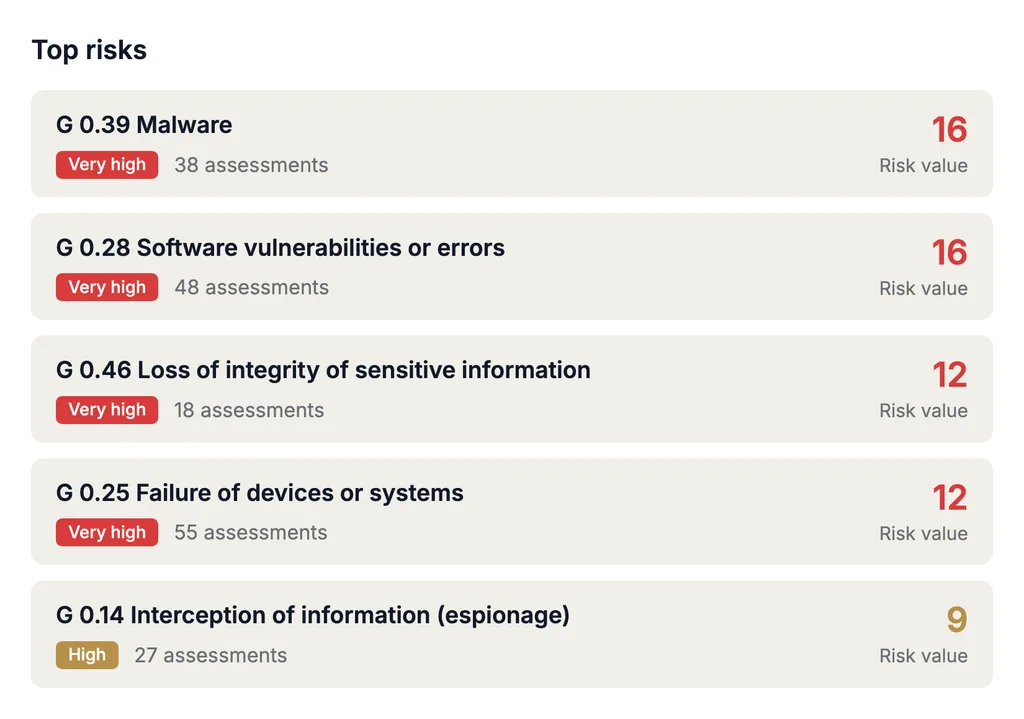
Task: Click risk value 16 for Software vulnerabilities
Action: point(949,252)
